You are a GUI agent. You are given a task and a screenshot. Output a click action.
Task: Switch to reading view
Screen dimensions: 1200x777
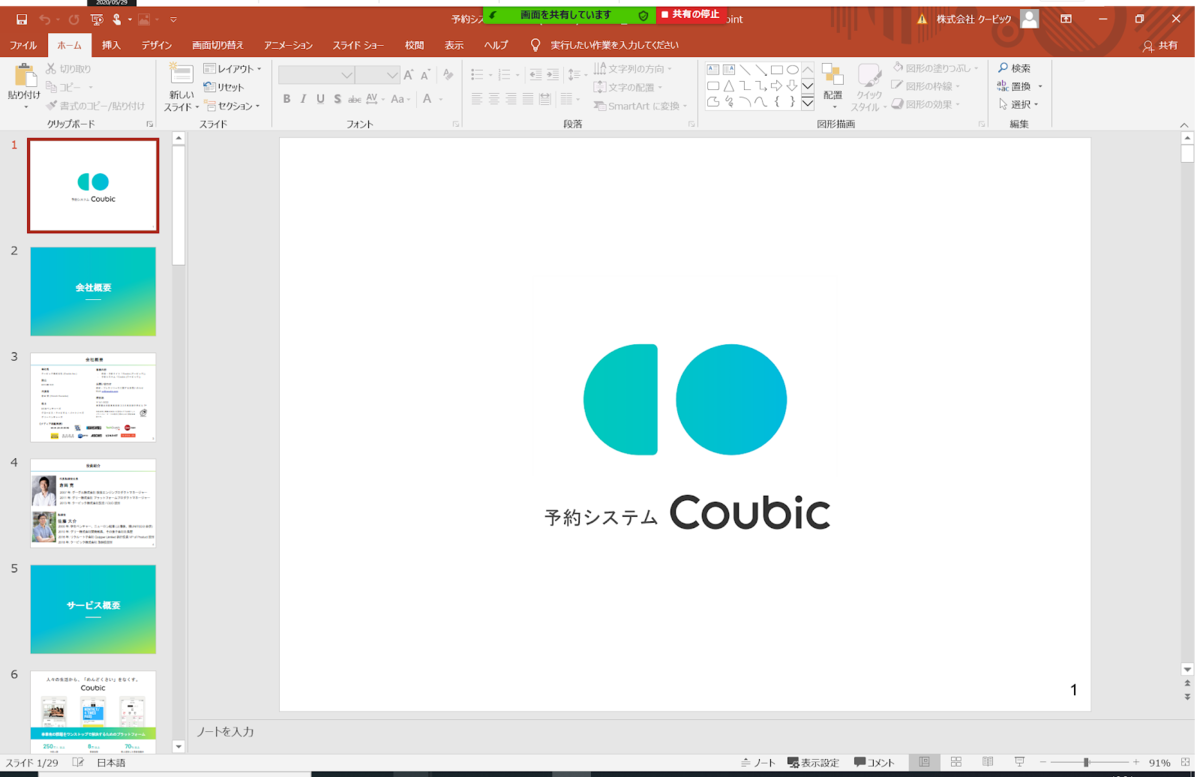point(988,762)
